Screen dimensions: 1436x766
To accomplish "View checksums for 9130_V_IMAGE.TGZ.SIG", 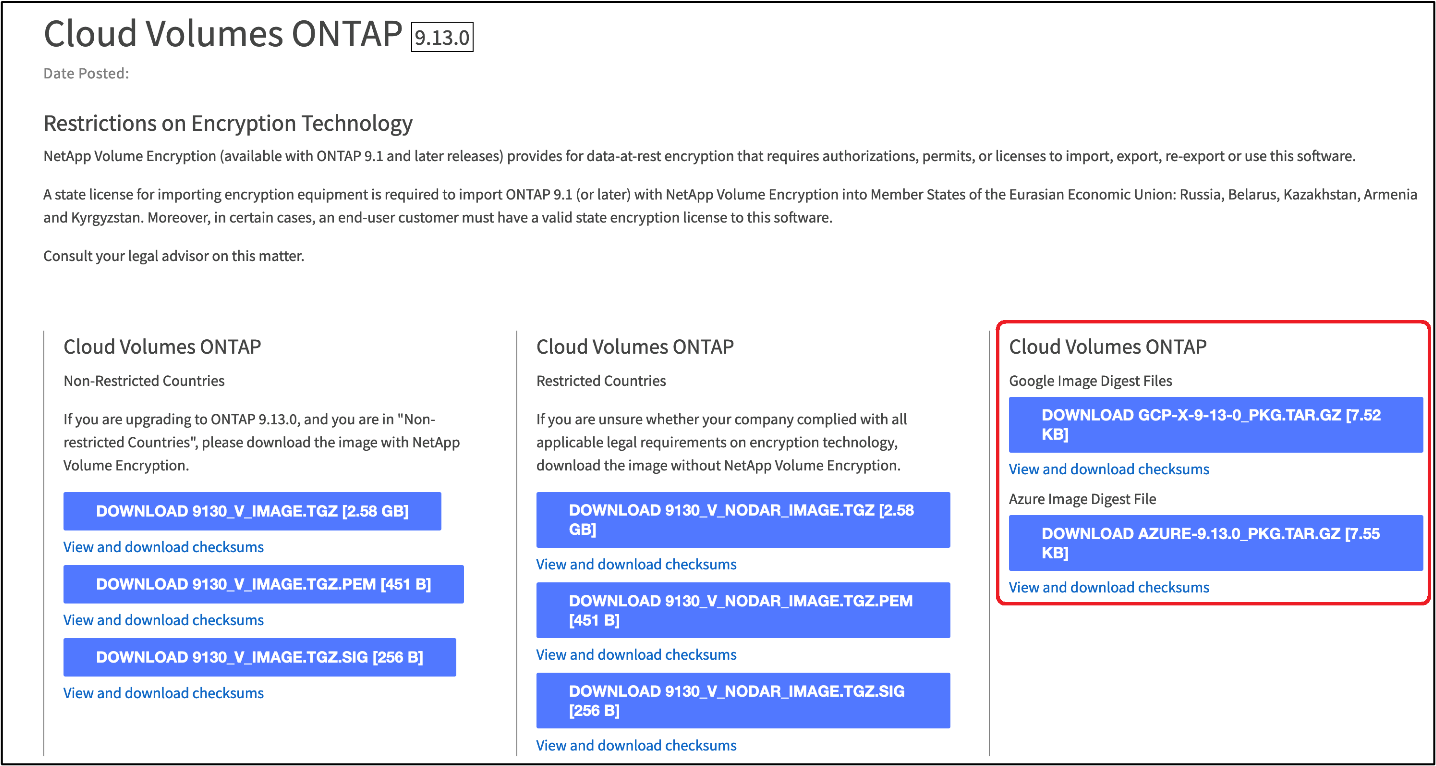I will point(164,693).
